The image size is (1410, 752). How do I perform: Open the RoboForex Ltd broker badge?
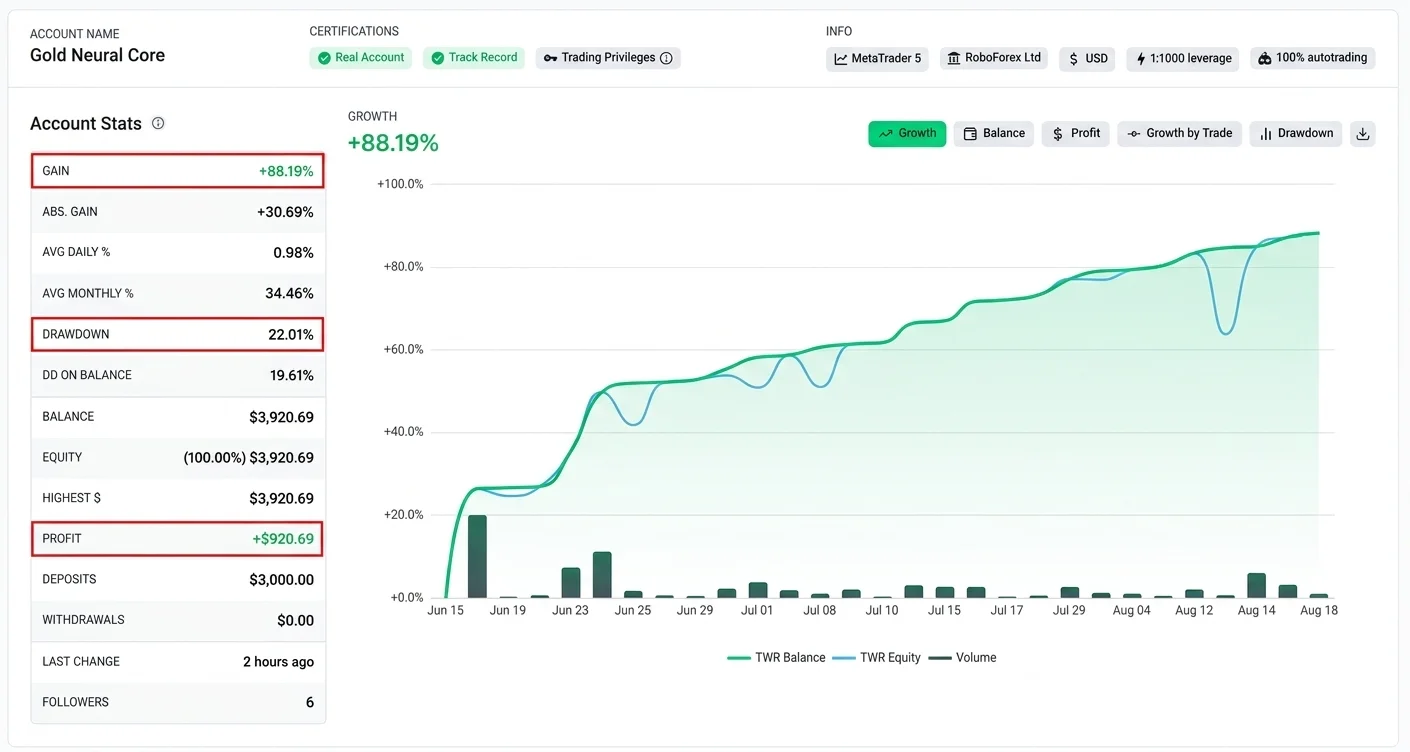tap(994, 59)
